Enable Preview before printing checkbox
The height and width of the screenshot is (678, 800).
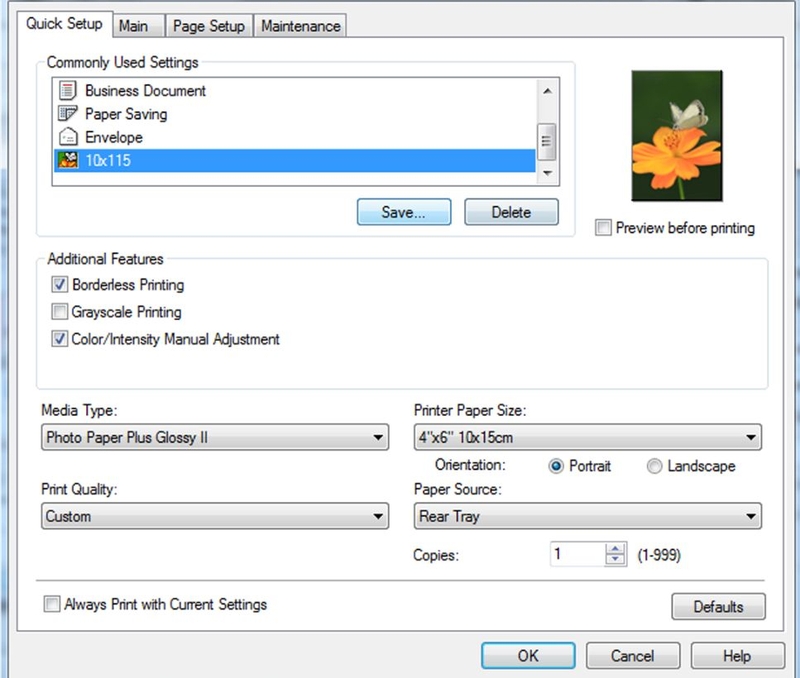point(603,228)
